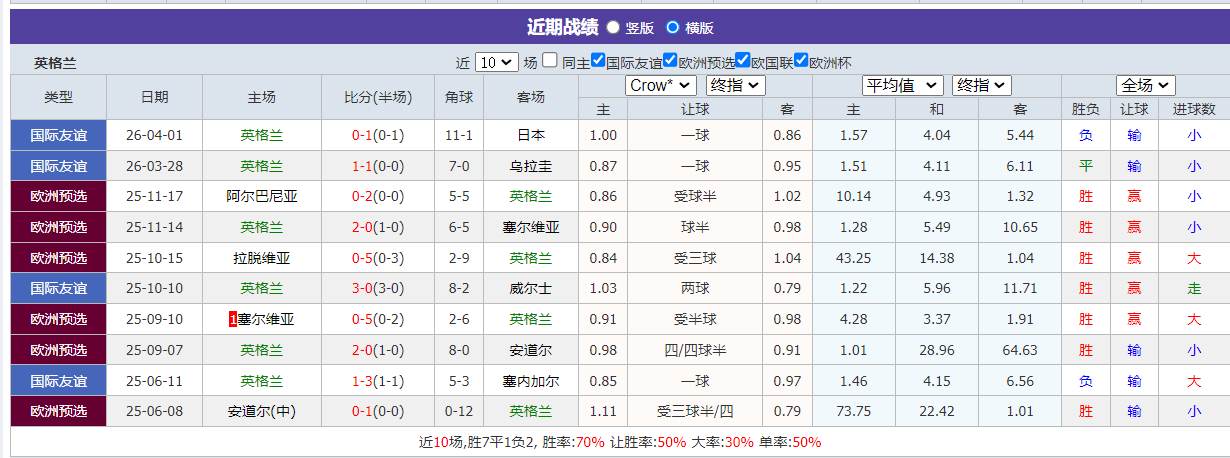Click 阿尔巴尼亚 home team link
The width and height of the screenshot is (1230, 458).
(262, 197)
